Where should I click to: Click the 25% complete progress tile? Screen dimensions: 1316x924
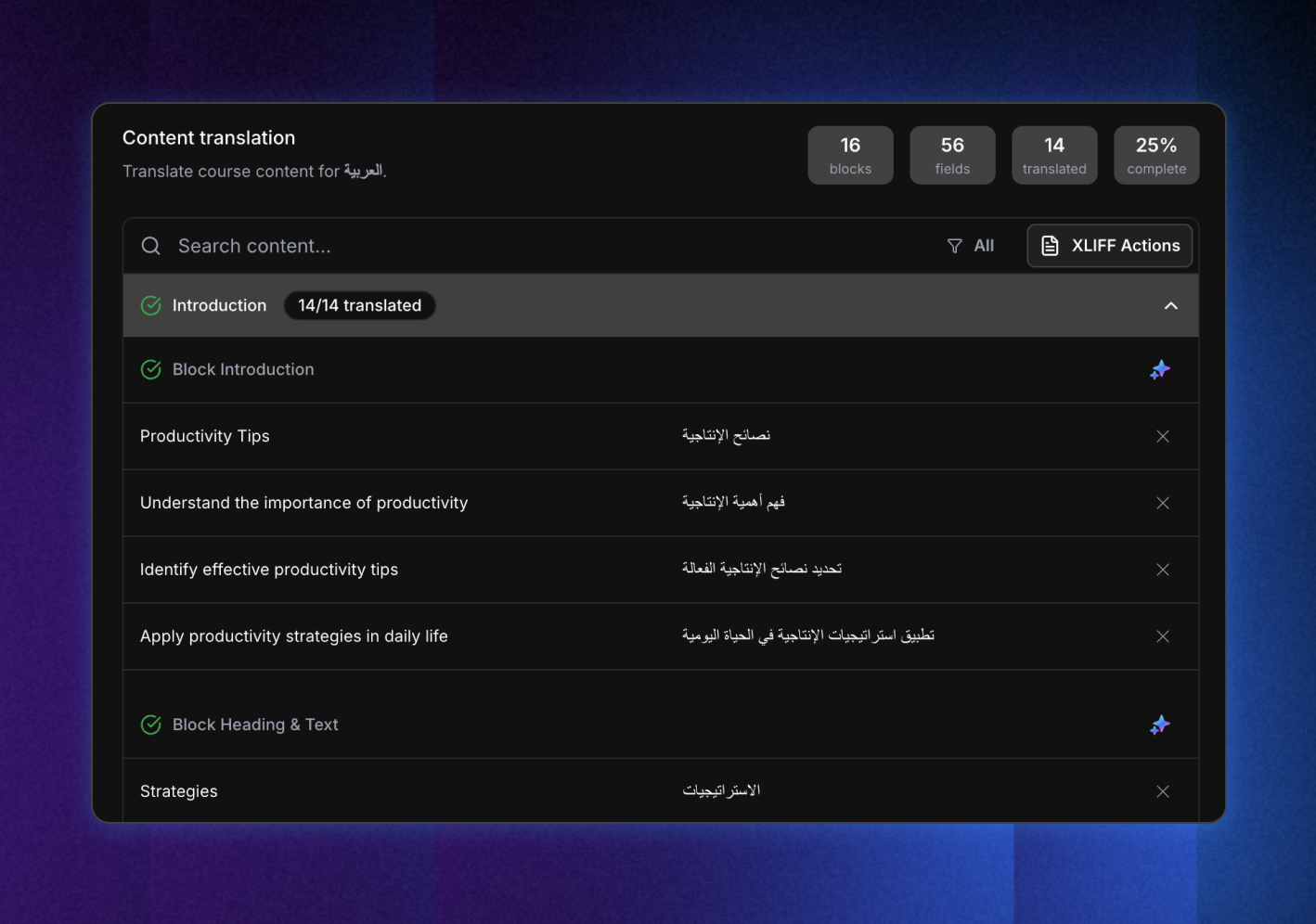(x=1156, y=155)
